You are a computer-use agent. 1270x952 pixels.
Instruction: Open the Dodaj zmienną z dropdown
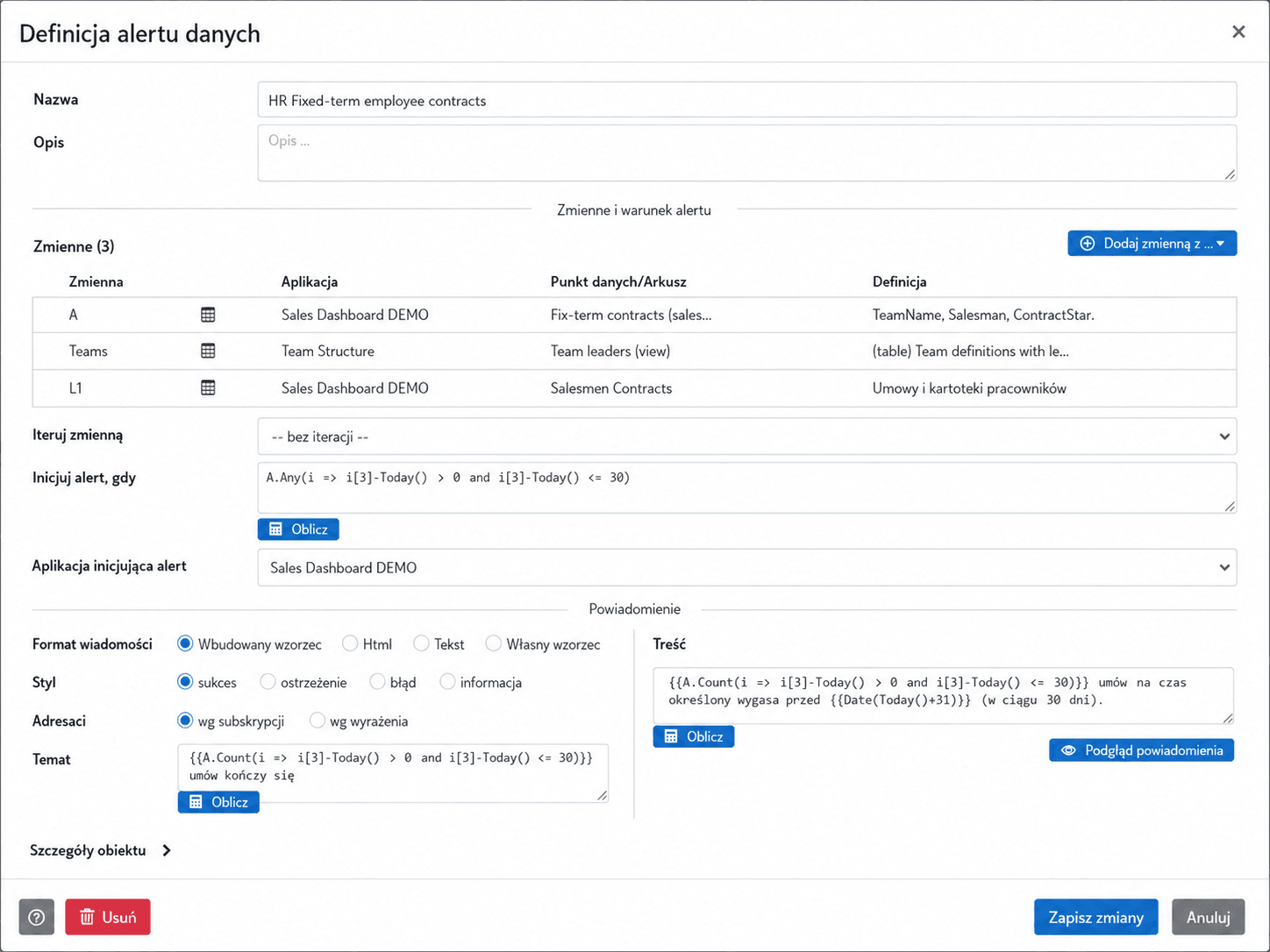pos(1152,244)
